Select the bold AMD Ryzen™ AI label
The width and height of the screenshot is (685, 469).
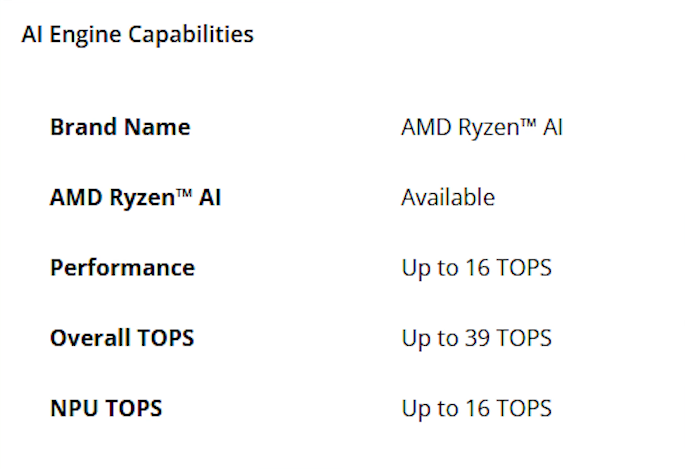[x=135, y=198]
